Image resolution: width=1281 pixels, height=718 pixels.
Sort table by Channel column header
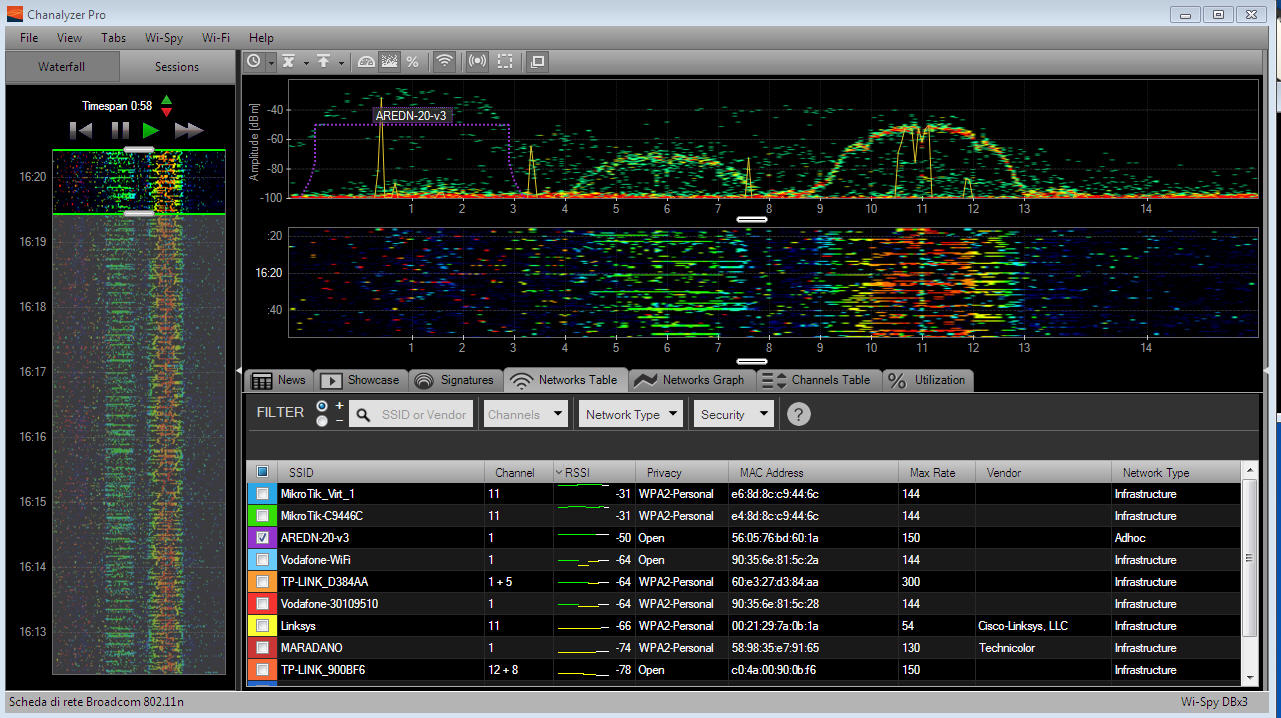[x=518, y=472]
